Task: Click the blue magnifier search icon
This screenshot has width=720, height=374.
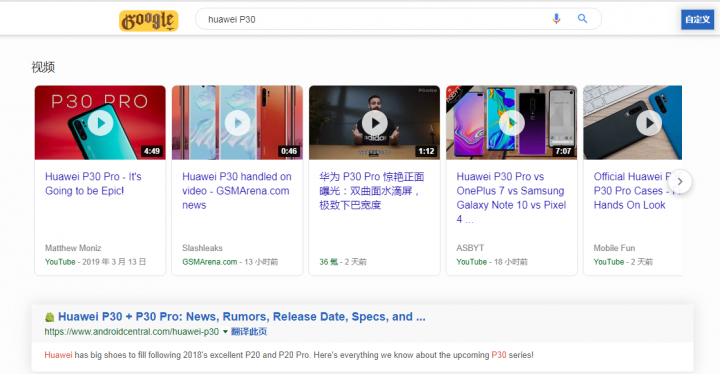Action: [582, 19]
